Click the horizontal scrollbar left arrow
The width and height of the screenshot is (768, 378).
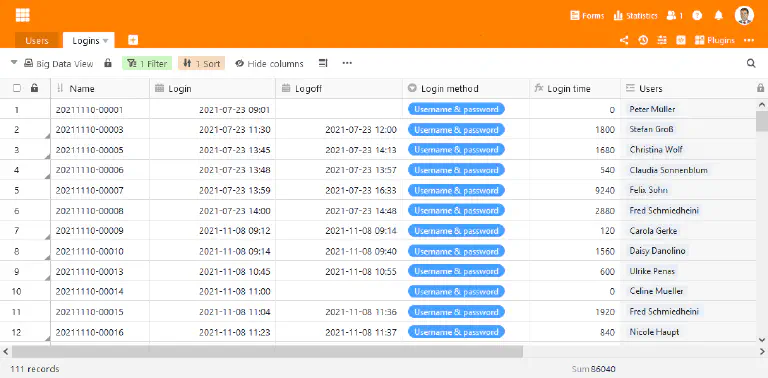click(5, 351)
